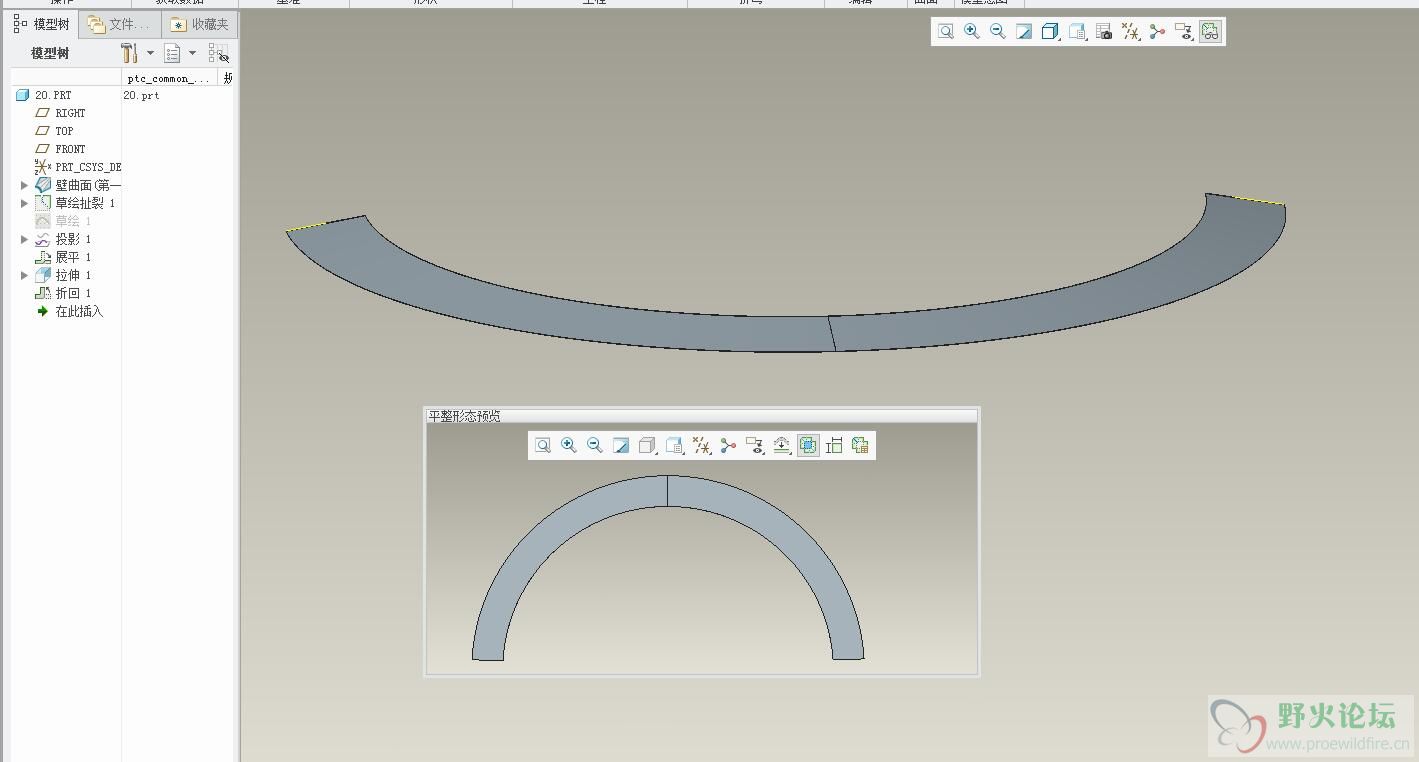Screen dimensions: 1419x762
Task: Open datum display filters in main toolbar
Action: (x=1130, y=32)
